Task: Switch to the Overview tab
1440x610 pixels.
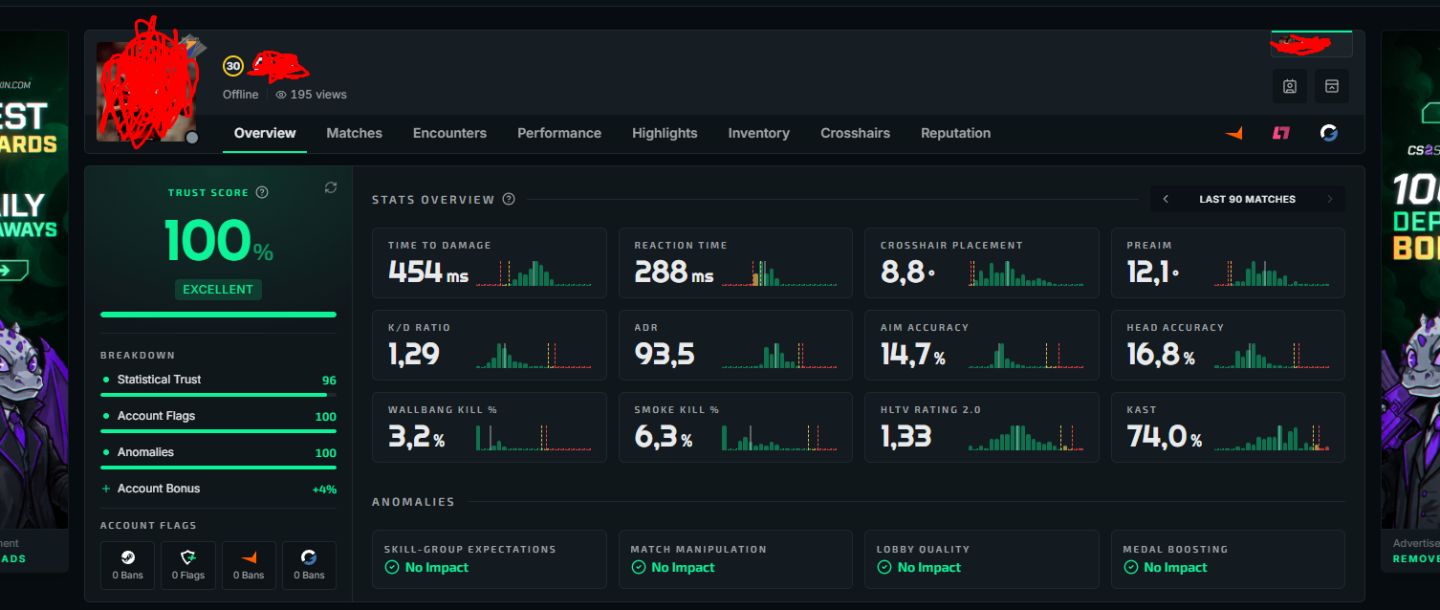Action: click(x=265, y=133)
